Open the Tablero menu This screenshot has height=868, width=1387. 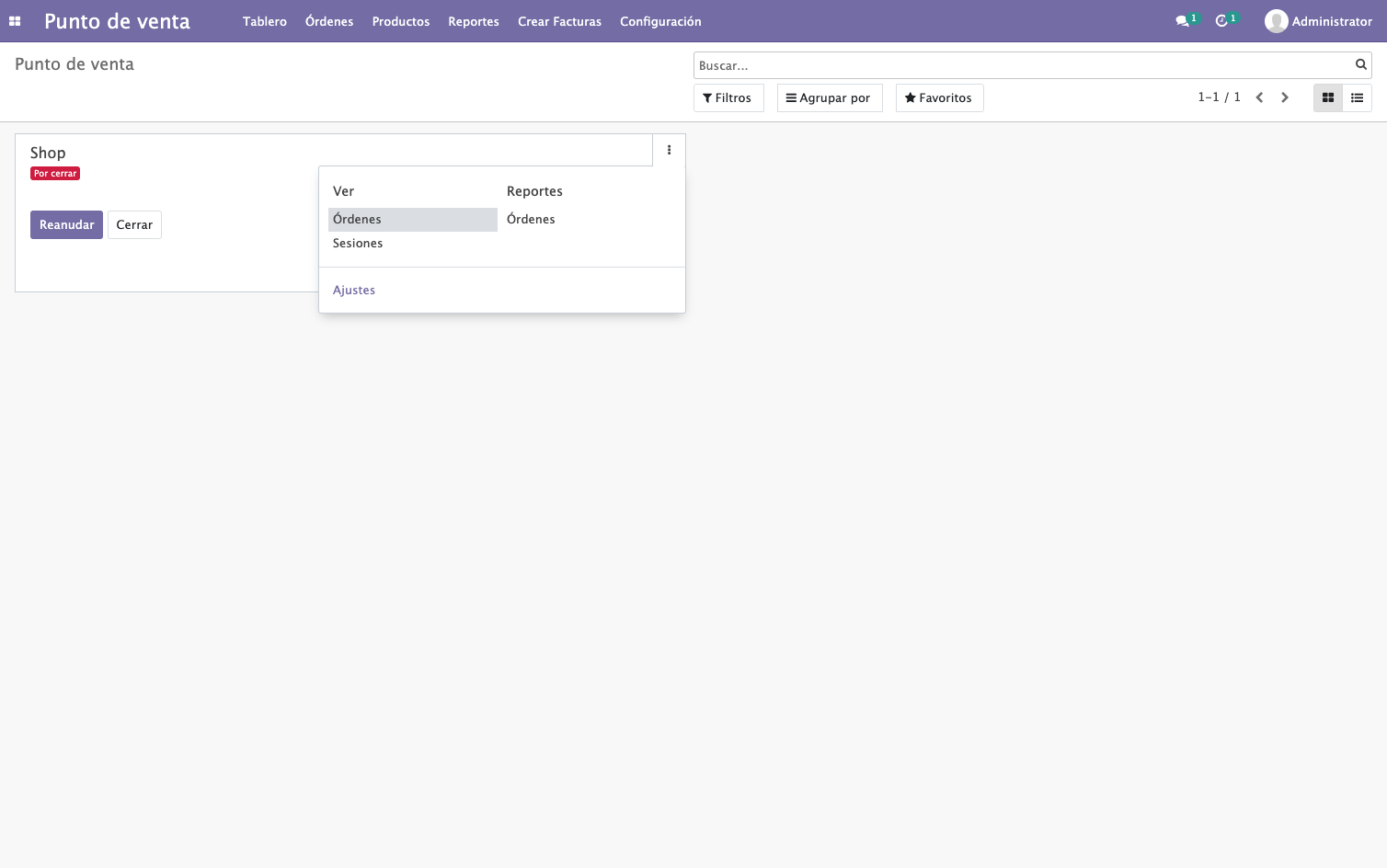point(265,21)
